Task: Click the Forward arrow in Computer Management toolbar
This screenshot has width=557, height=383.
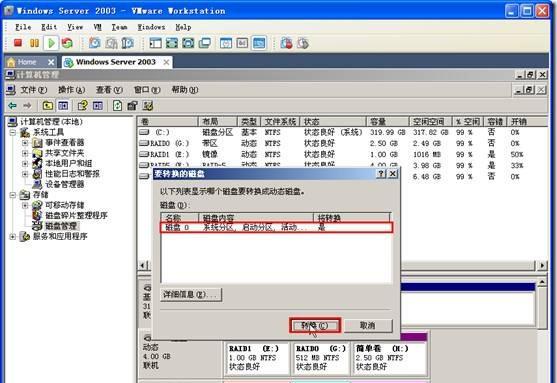Action: (x=27, y=106)
